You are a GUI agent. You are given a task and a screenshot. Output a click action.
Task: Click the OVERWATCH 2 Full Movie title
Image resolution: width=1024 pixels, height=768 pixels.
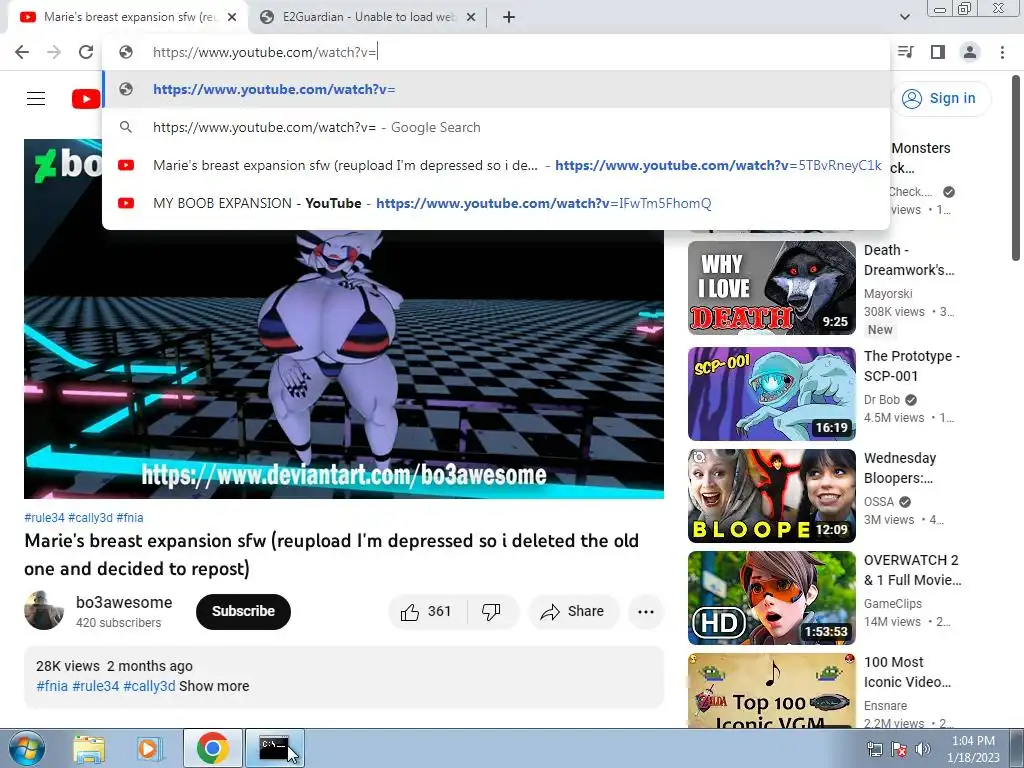point(912,570)
